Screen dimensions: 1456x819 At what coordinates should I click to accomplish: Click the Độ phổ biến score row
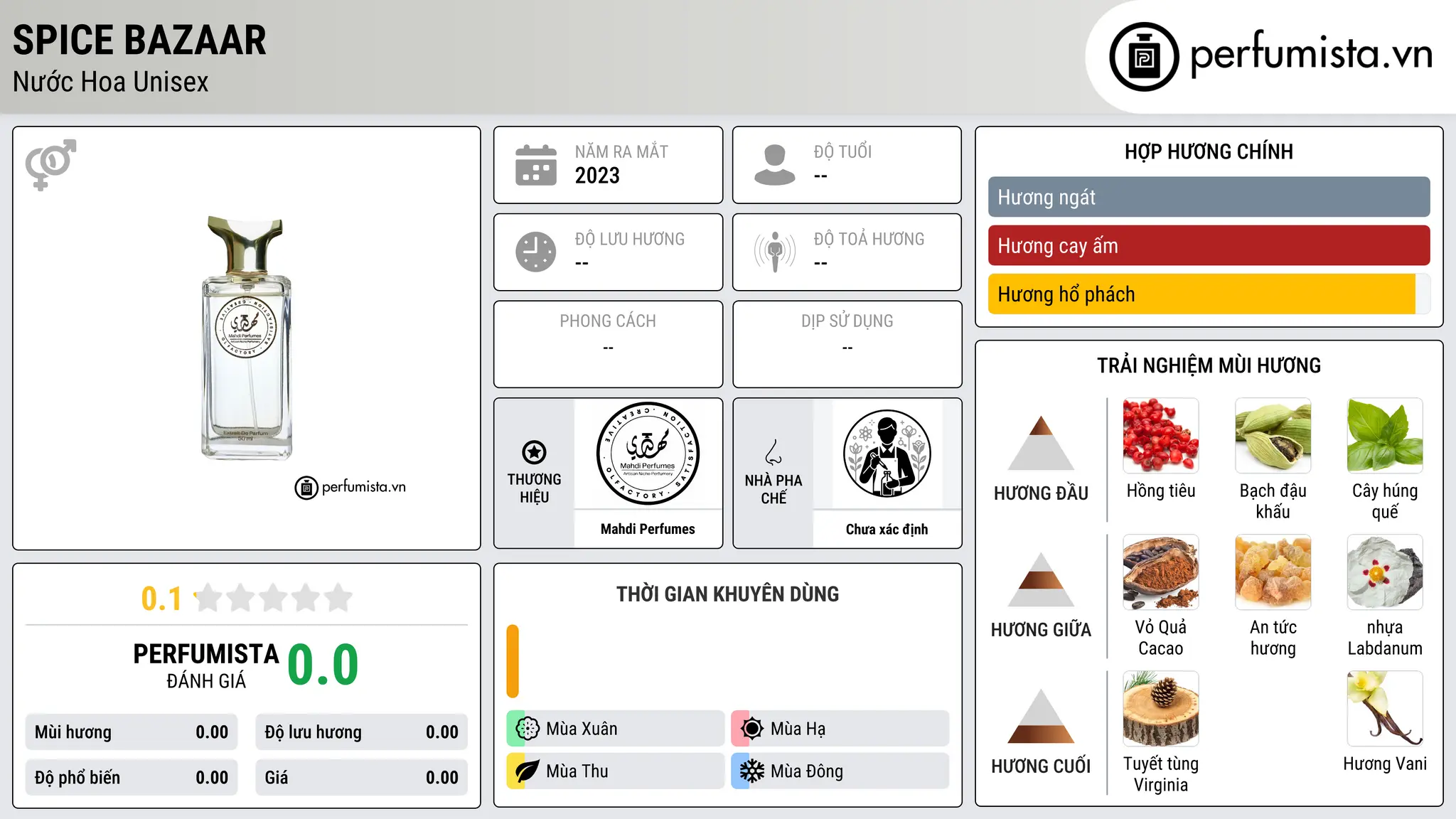[x=132, y=778]
